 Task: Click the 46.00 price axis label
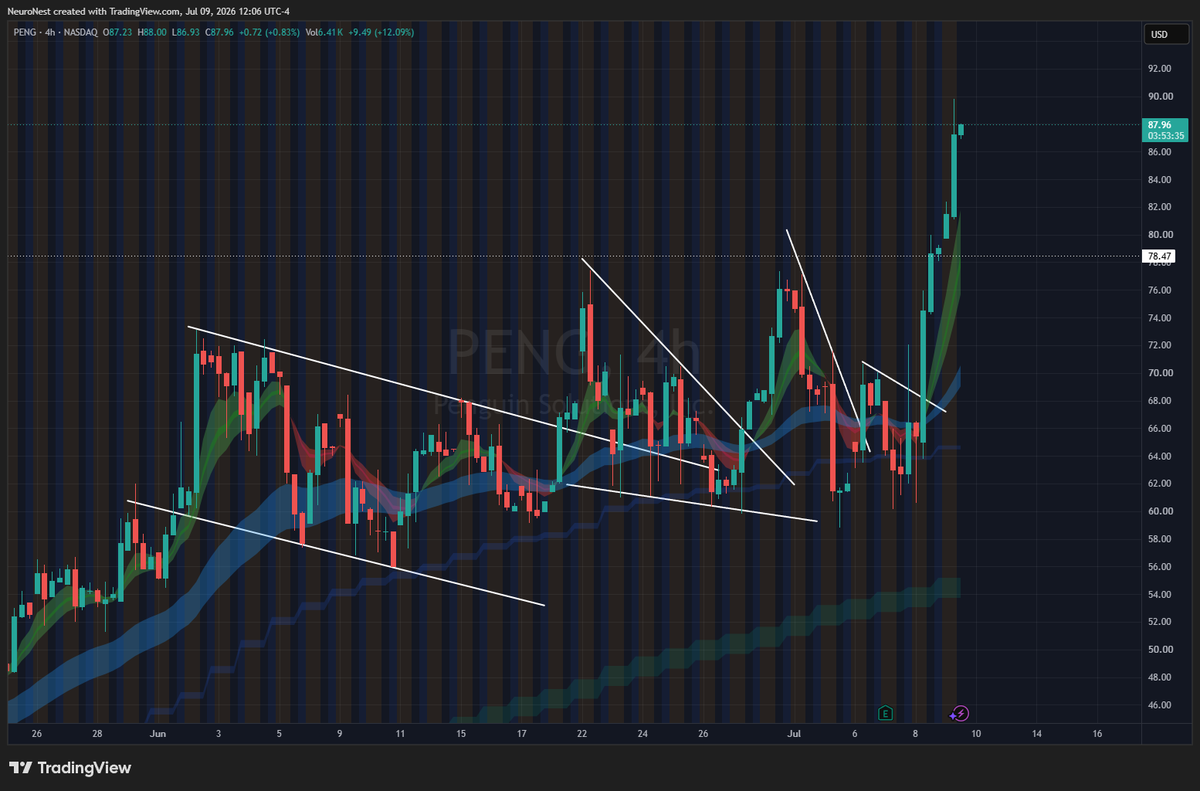(x=1160, y=705)
